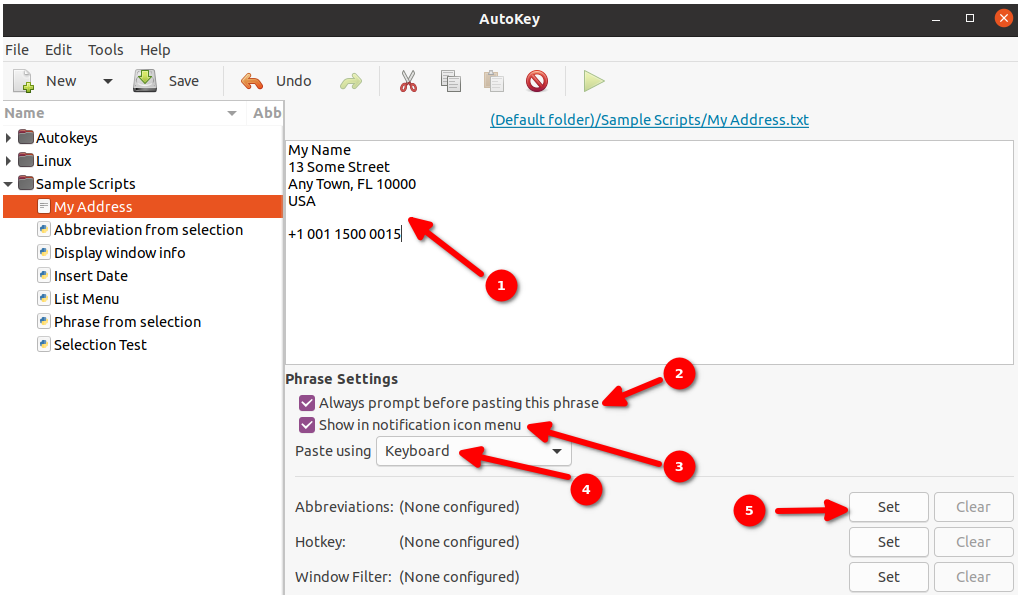Screen dimensions: 1022x600
Task: Select the Sample Scripts folder row
Action: point(143,184)
